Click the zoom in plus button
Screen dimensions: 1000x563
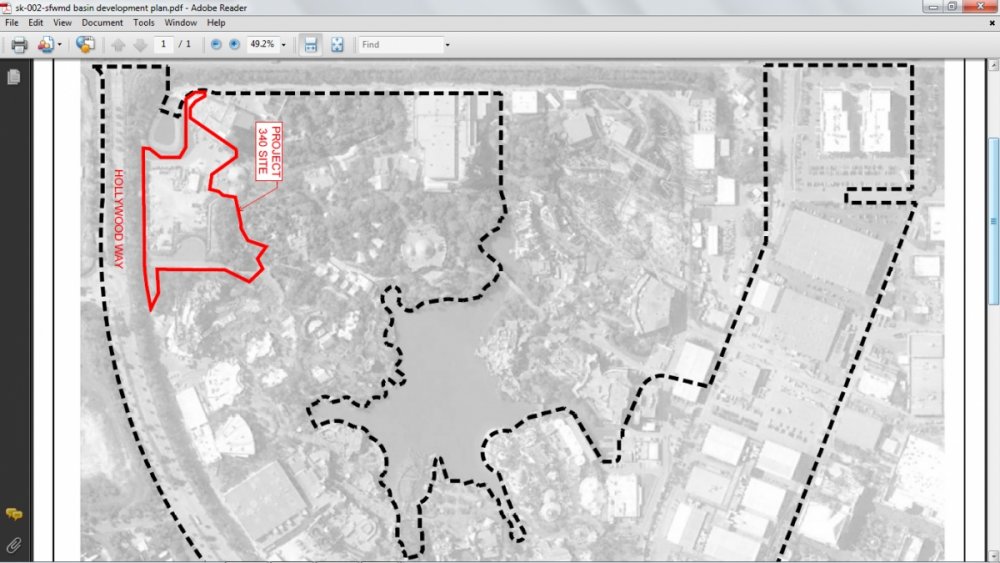[234, 45]
